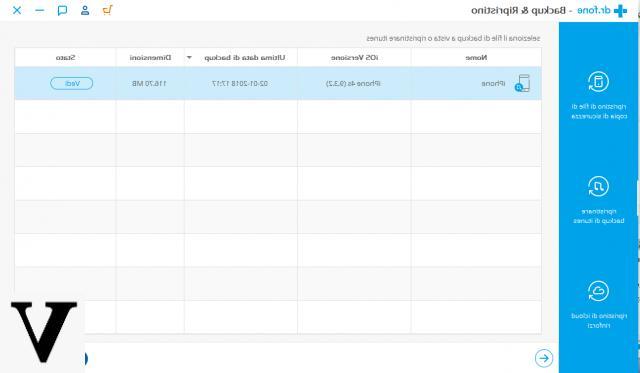The width and height of the screenshot is (640, 373).
Task: Click the Stato column header
Action: 65,58
